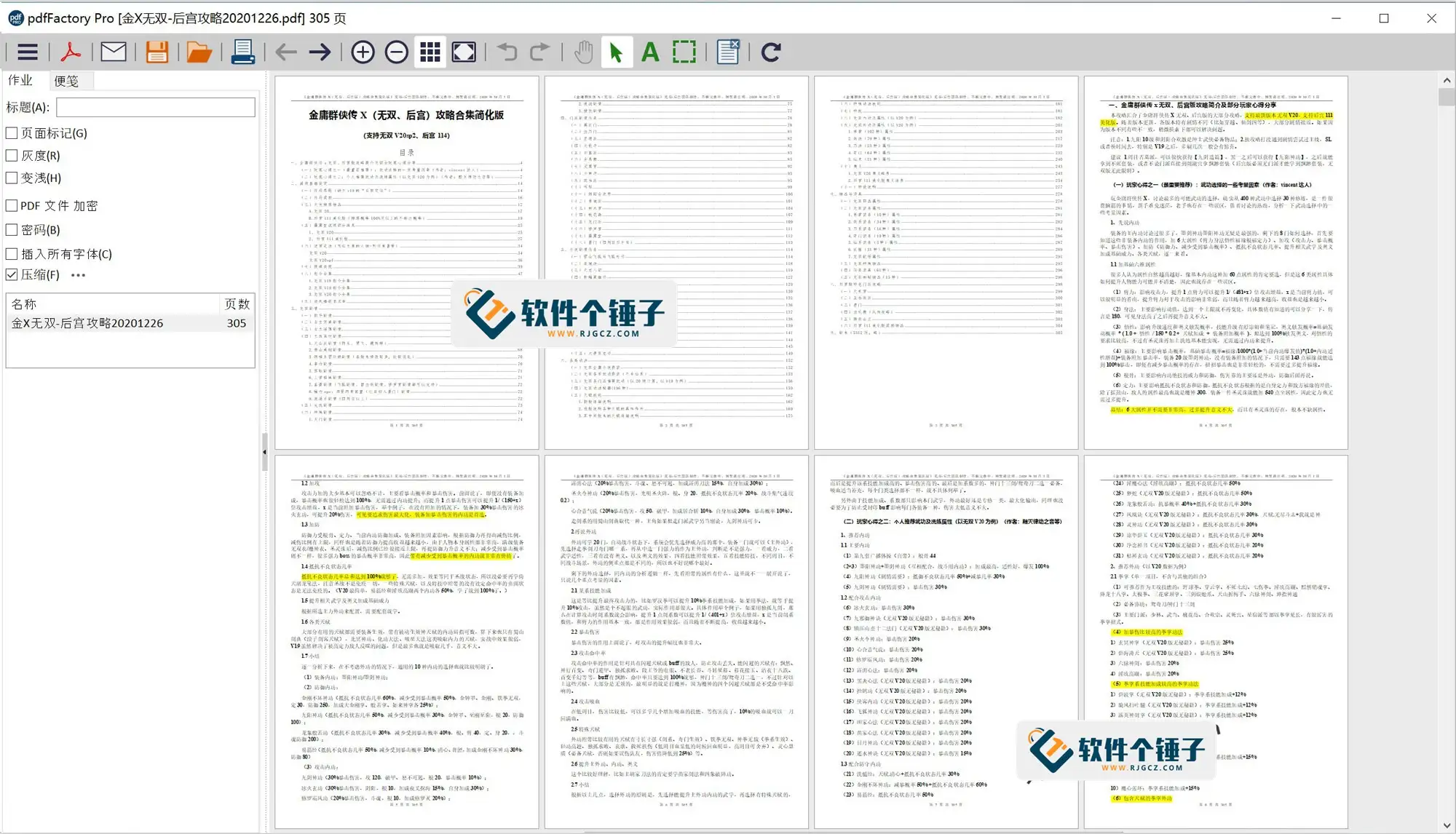Select the green arrow pointer tool
The image size is (1456, 834).
pyautogui.click(x=617, y=52)
